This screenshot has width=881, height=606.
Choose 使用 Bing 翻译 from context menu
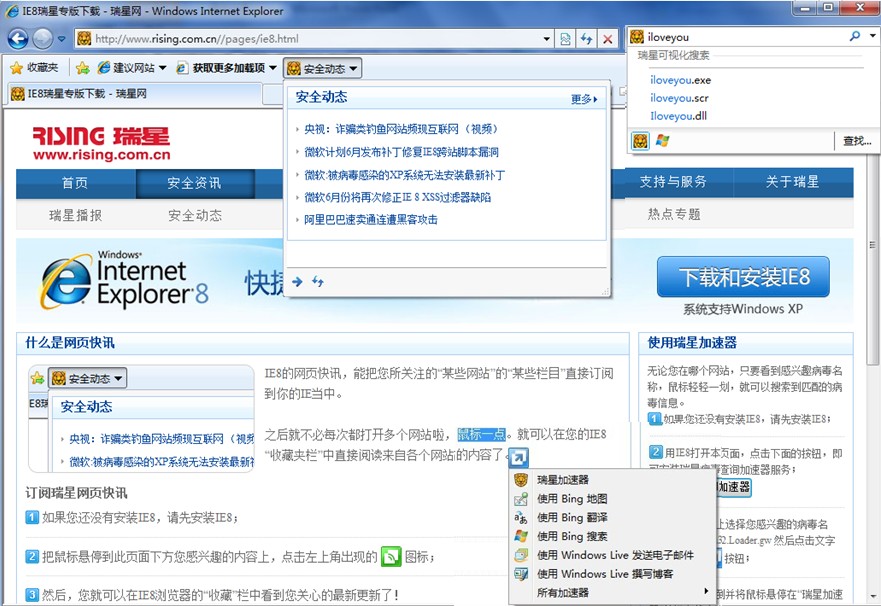[x=571, y=517]
